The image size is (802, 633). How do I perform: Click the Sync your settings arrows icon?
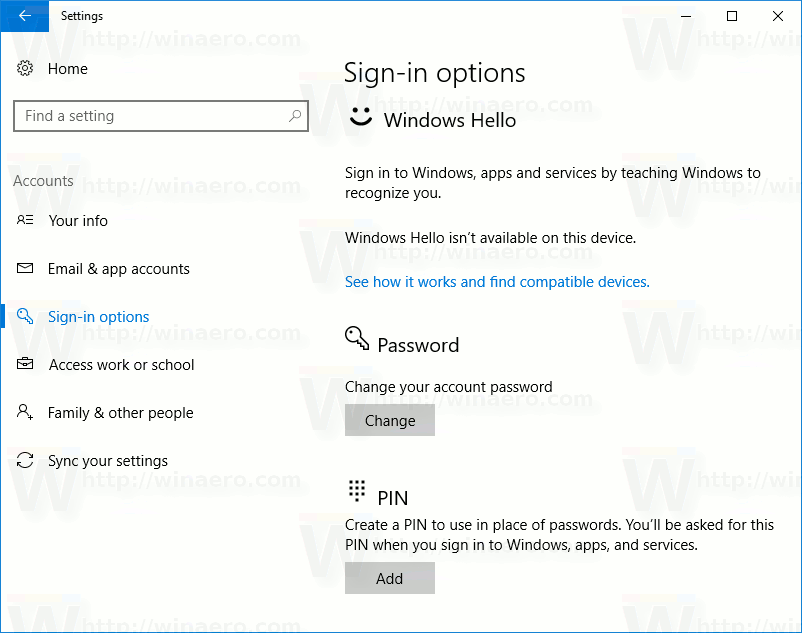click(25, 460)
